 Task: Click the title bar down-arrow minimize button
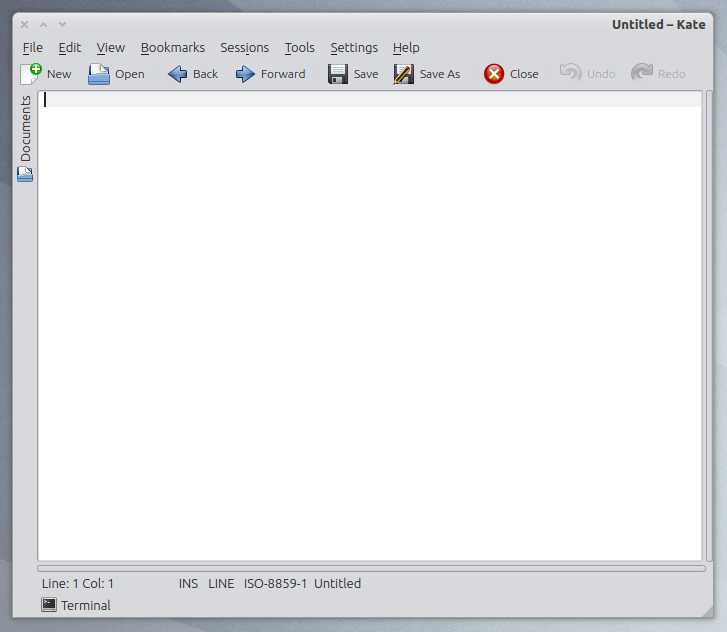(62, 25)
